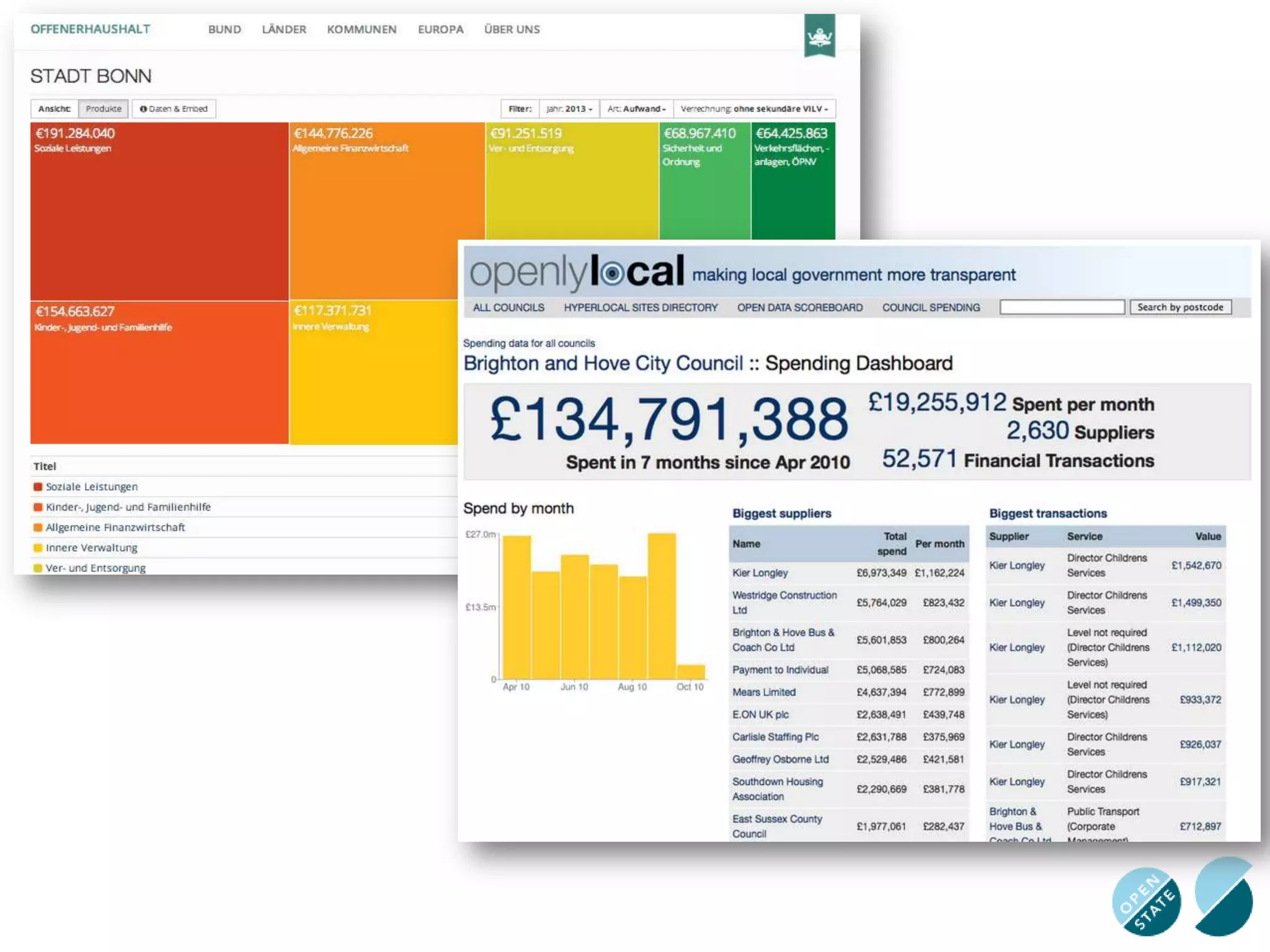Click the tallest yellow bar in chart
This screenshot has height=952, width=1270.
click(661, 605)
